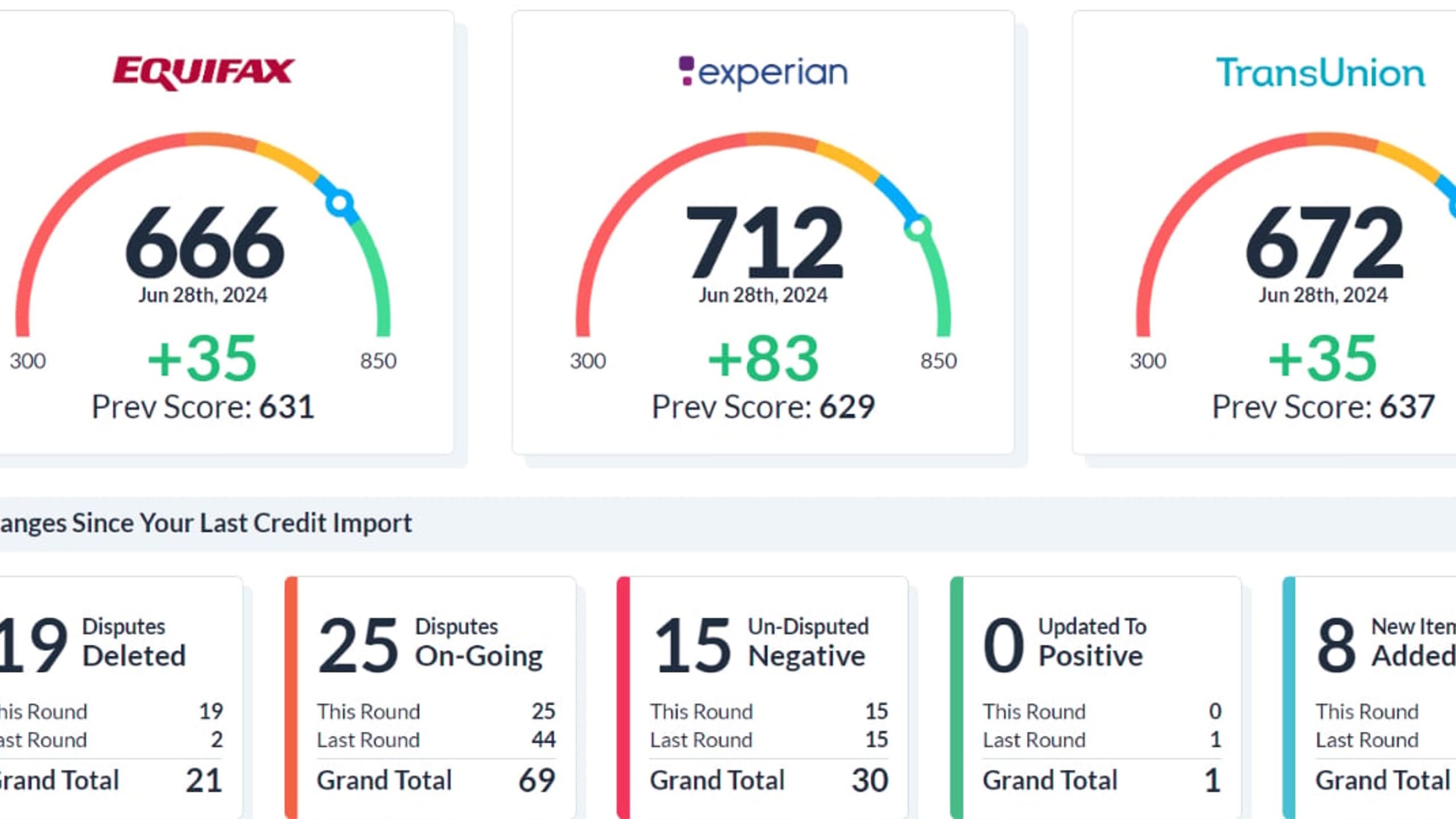1456x819 pixels.
Task: Click the 850 label on Experian gauge
Action: click(939, 361)
